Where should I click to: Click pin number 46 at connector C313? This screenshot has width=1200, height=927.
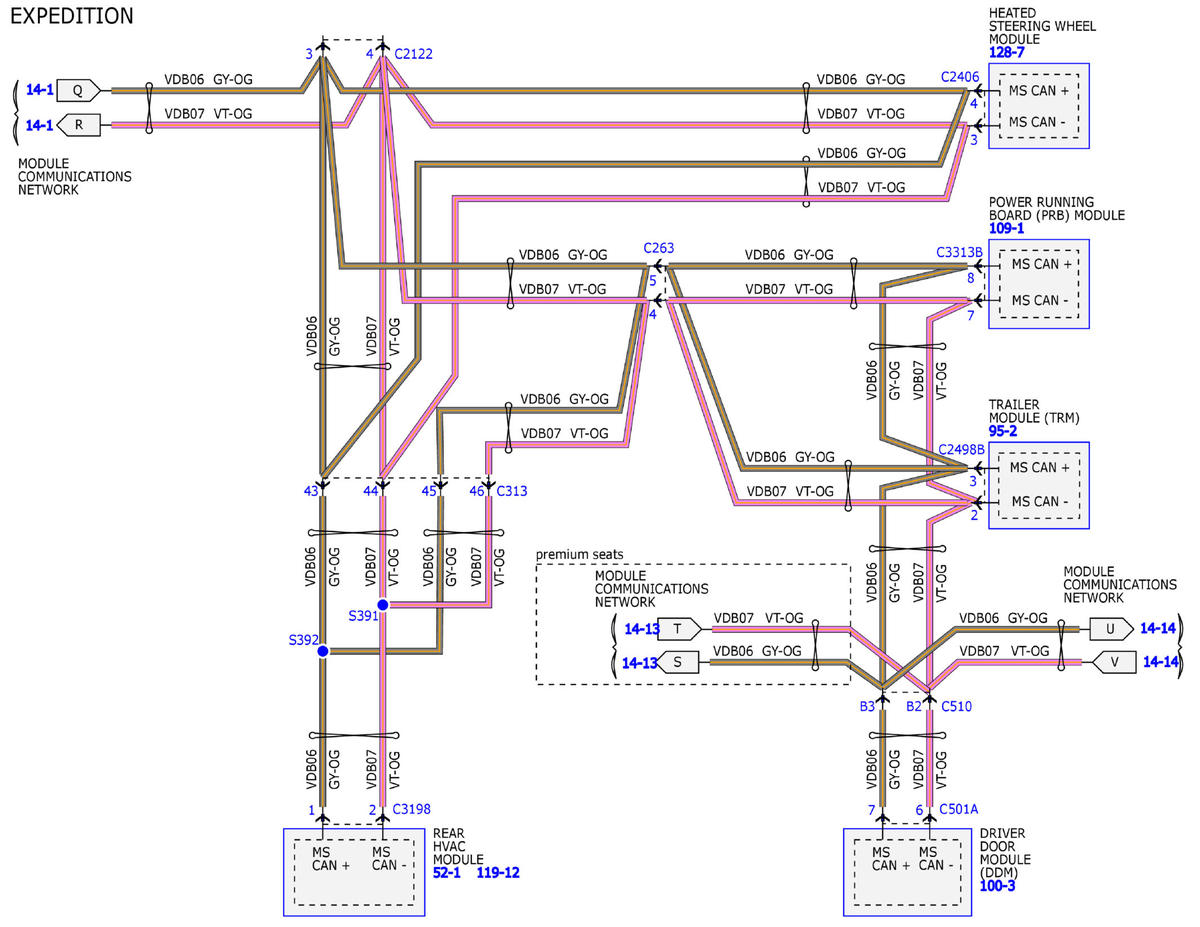point(478,491)
